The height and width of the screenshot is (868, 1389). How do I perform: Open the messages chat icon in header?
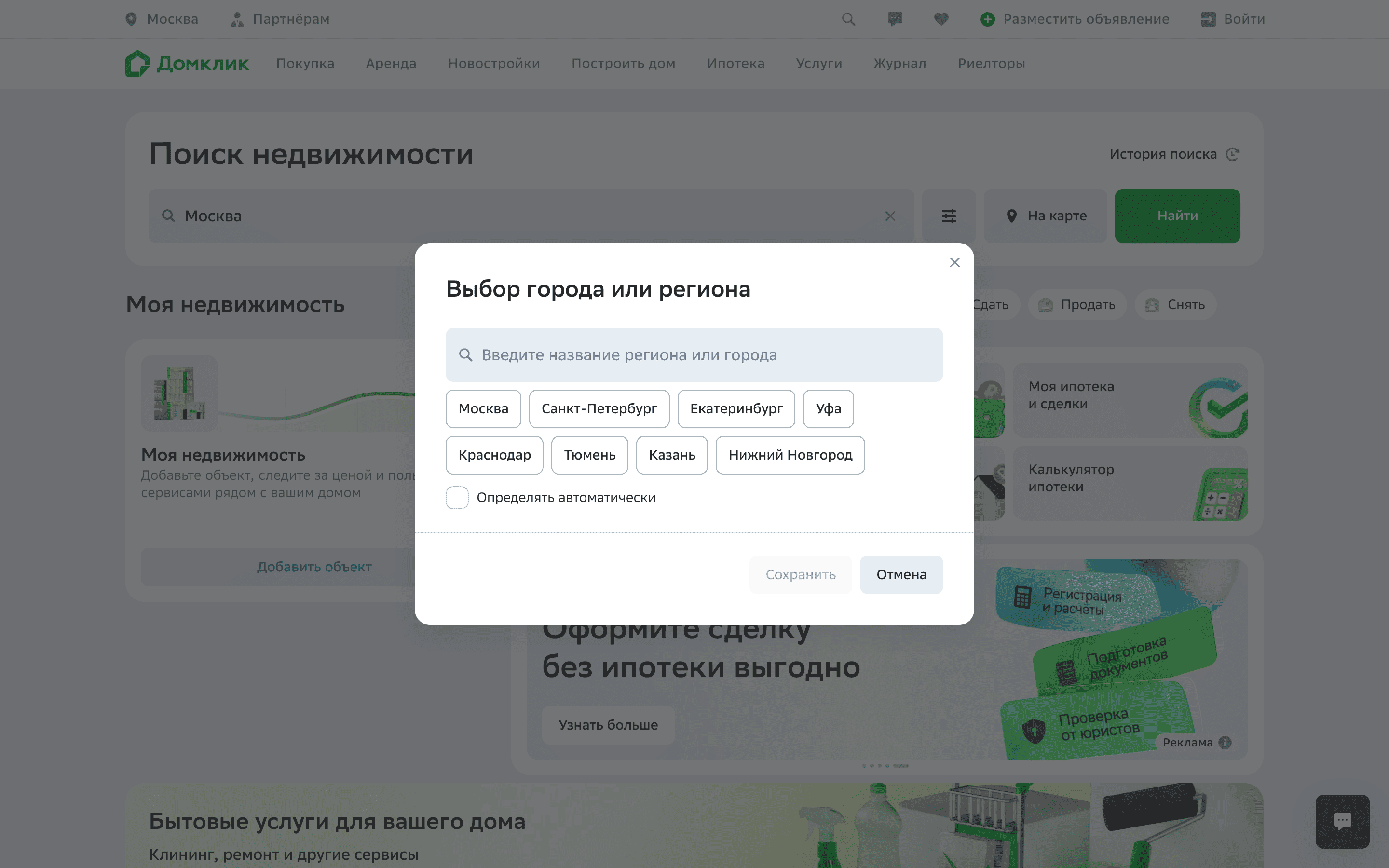(895, 19)
